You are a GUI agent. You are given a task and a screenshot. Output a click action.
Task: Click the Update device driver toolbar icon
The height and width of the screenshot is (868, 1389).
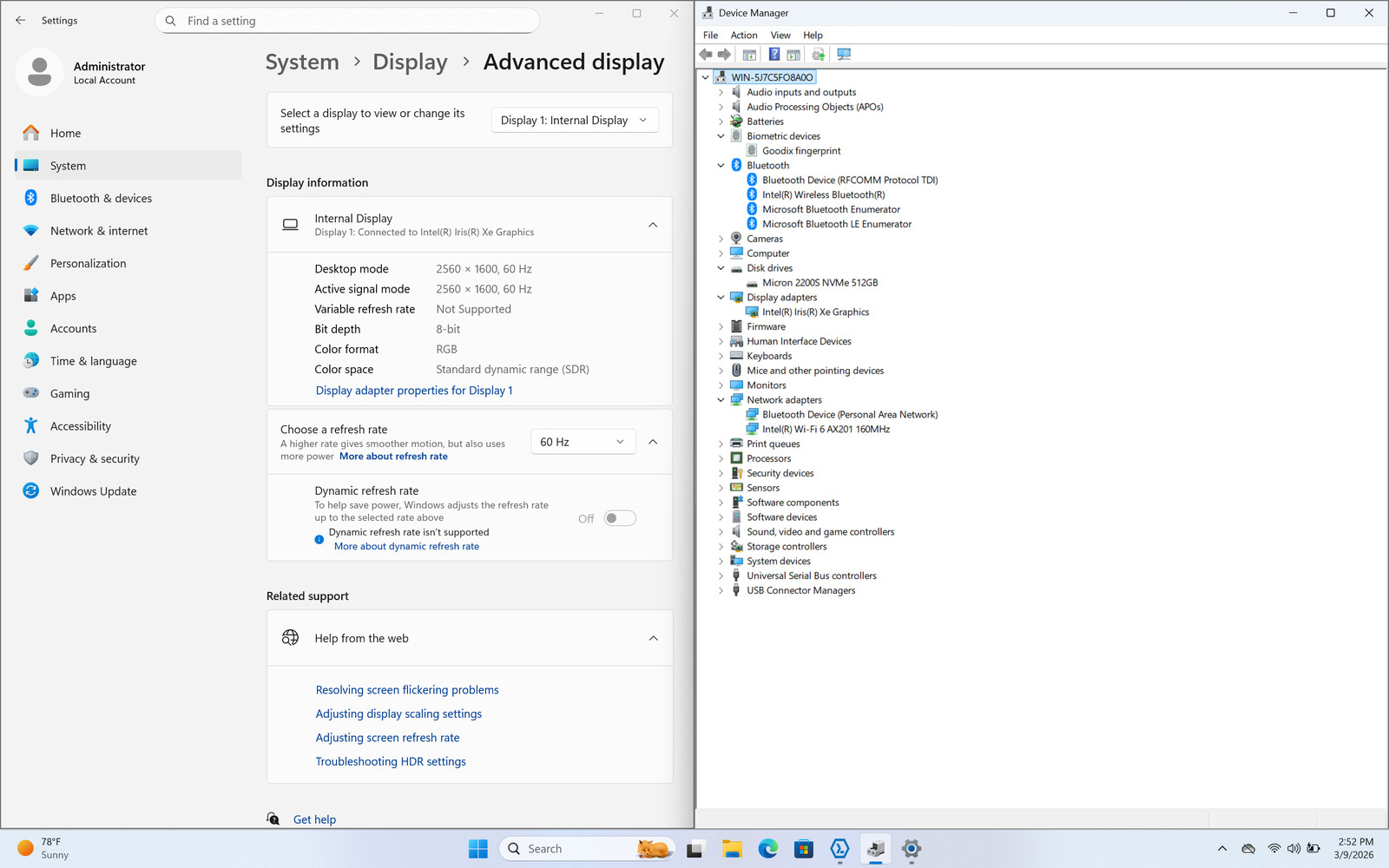(x=818, y=55)
